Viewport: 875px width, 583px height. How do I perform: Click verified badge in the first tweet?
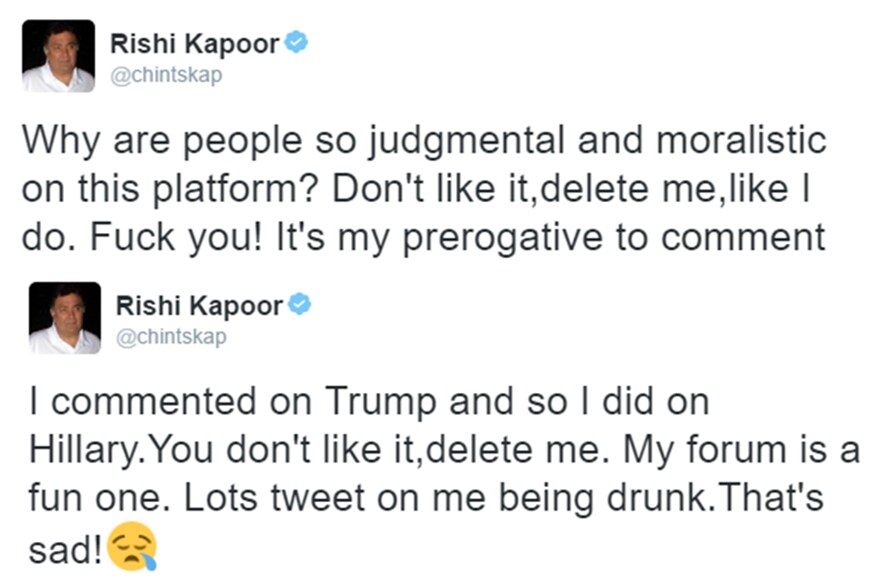(296, 42)
